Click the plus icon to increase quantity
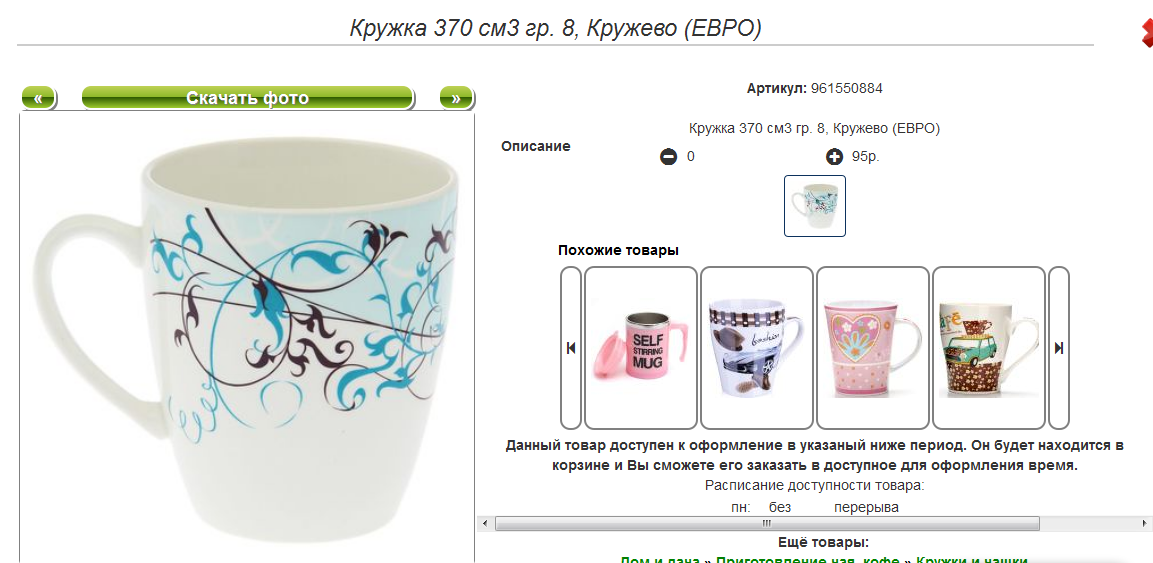This screenshot has width=1153, height=563. (834, 157)
